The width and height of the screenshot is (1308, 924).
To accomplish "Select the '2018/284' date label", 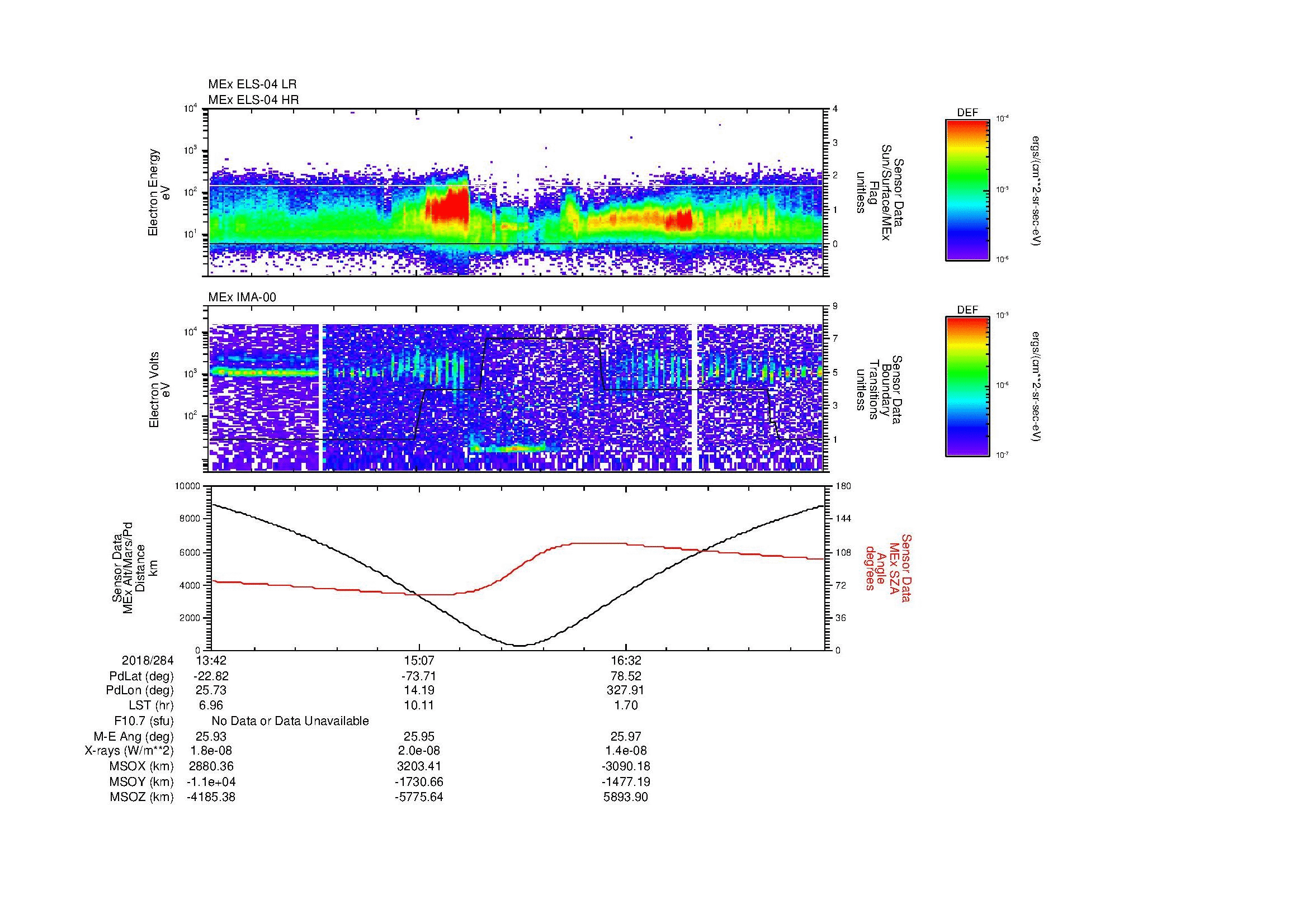I will point(148,661).
